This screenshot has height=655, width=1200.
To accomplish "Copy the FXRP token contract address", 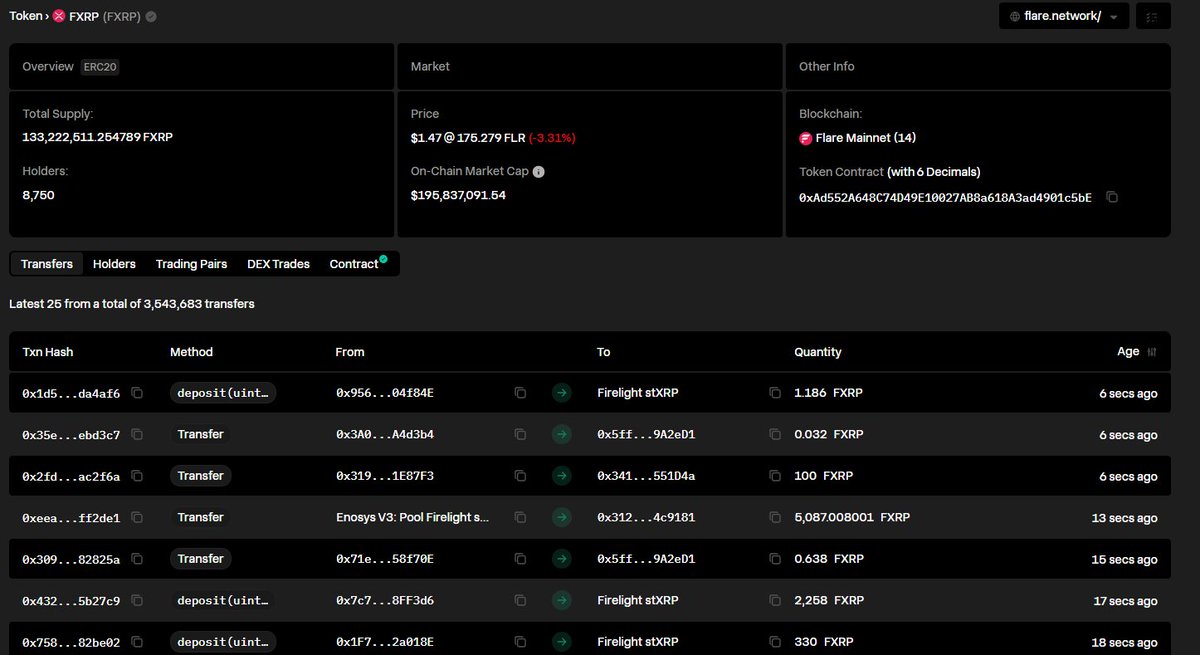I will pyautogui.click(x=1112, y=197).
